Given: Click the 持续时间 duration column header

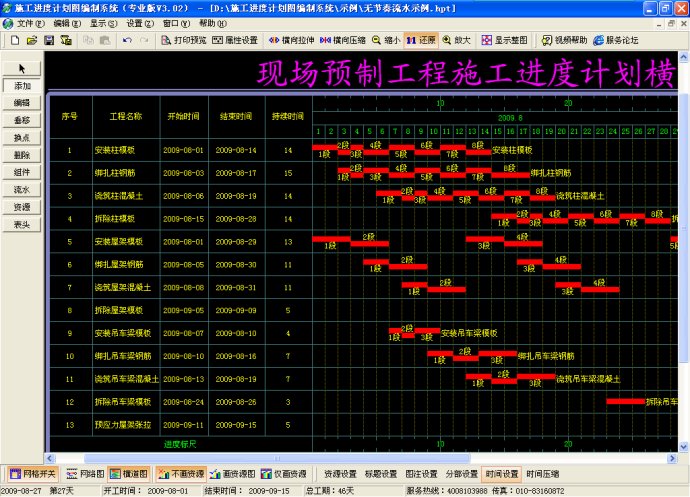Looking at the screenshot, I should click(288, 116).
